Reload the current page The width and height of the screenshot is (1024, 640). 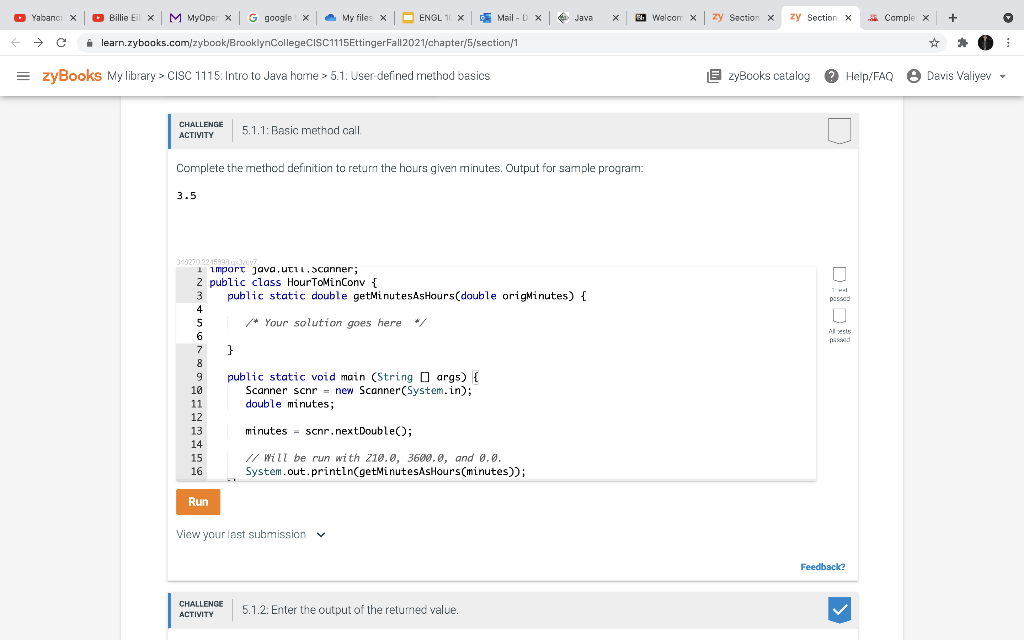[61, 42]
